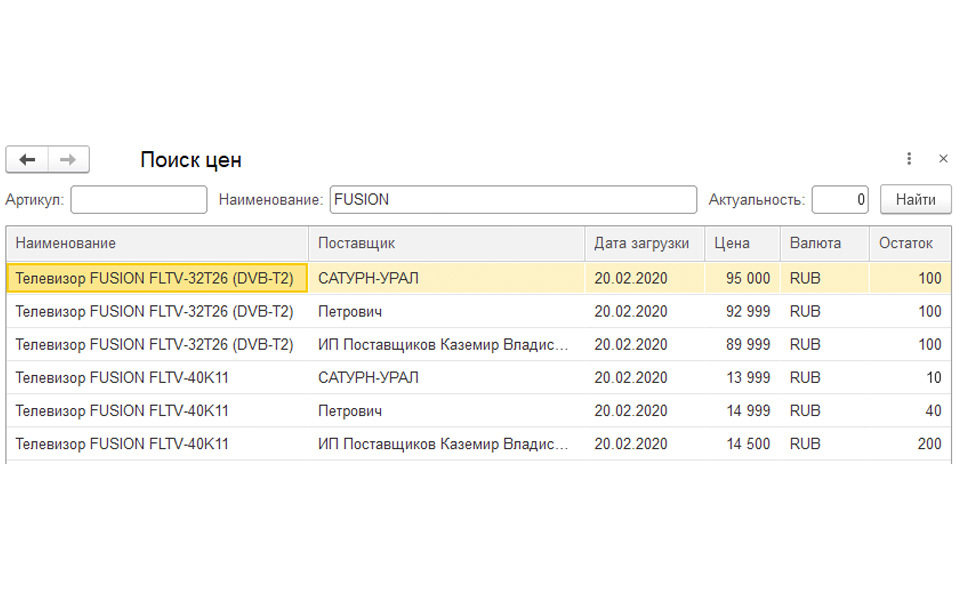The width and height of the screenshot is (956, 606).
Task: Sort by the Валюта column header
Action: click(x=824, y=243)
